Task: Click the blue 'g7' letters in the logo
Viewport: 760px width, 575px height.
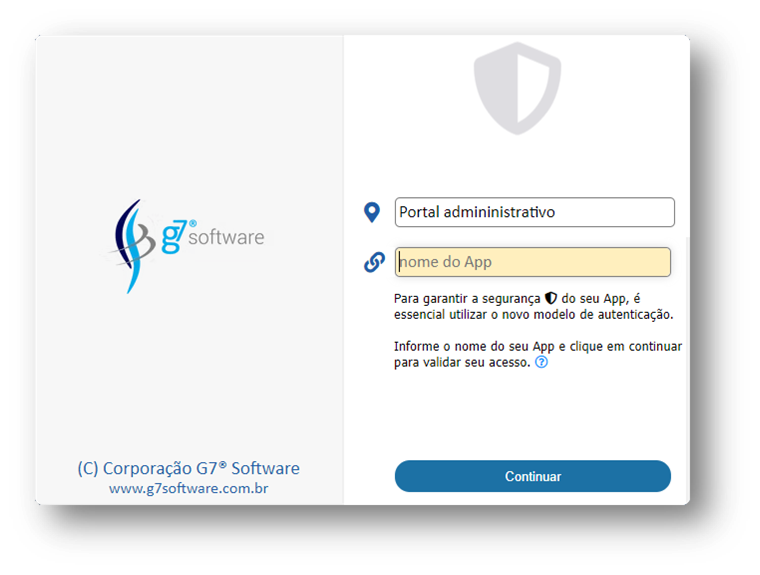Action: pos(174,237)
